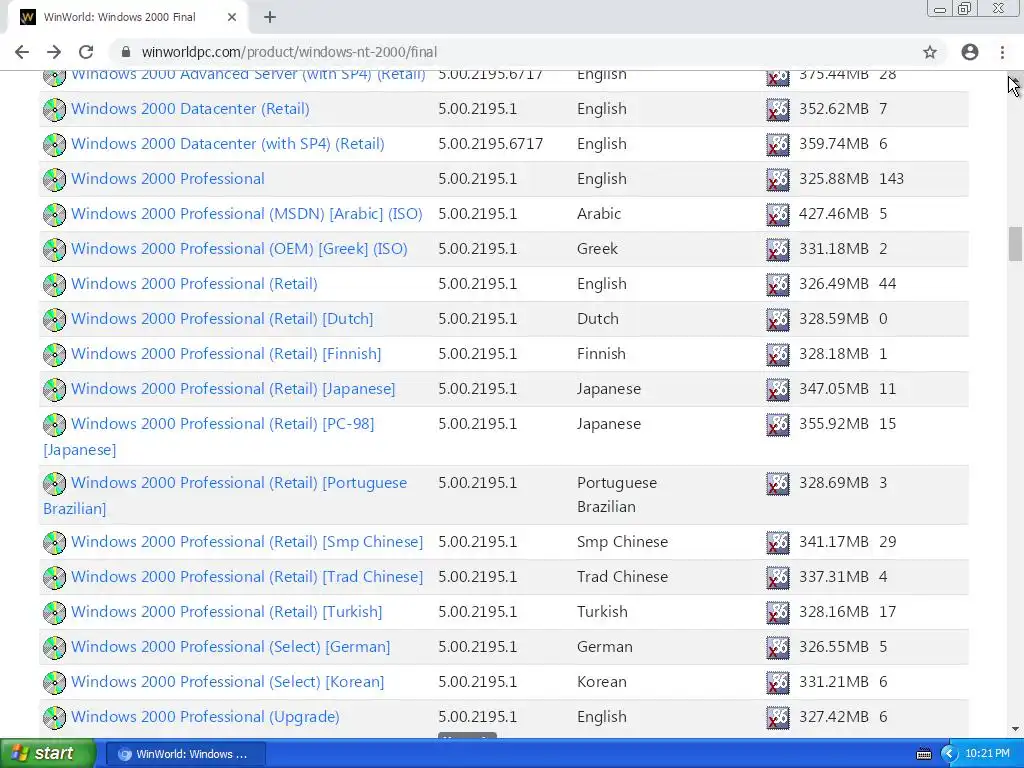
Task: Expand hidden tray icons with arrow
Action: tap(949, 754)
